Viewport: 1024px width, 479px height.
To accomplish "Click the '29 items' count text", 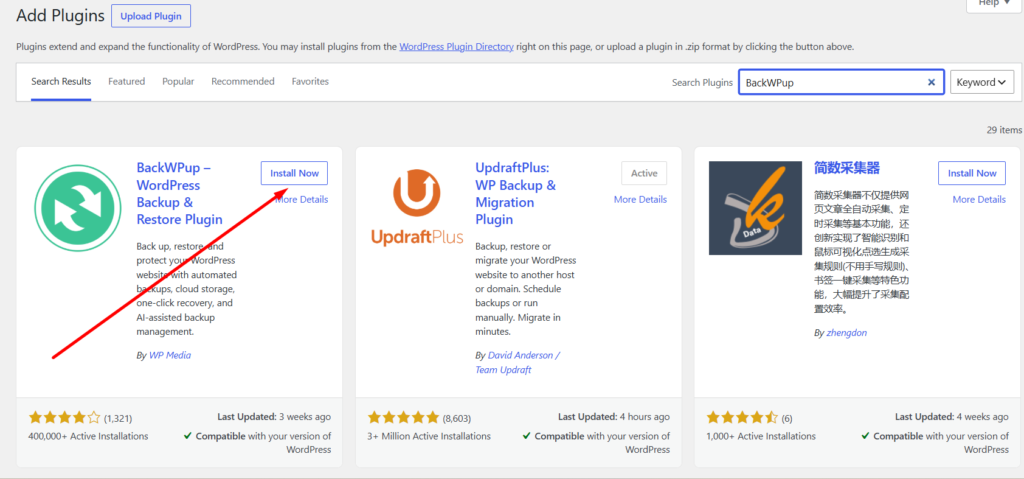I will tap(1004, 130).
